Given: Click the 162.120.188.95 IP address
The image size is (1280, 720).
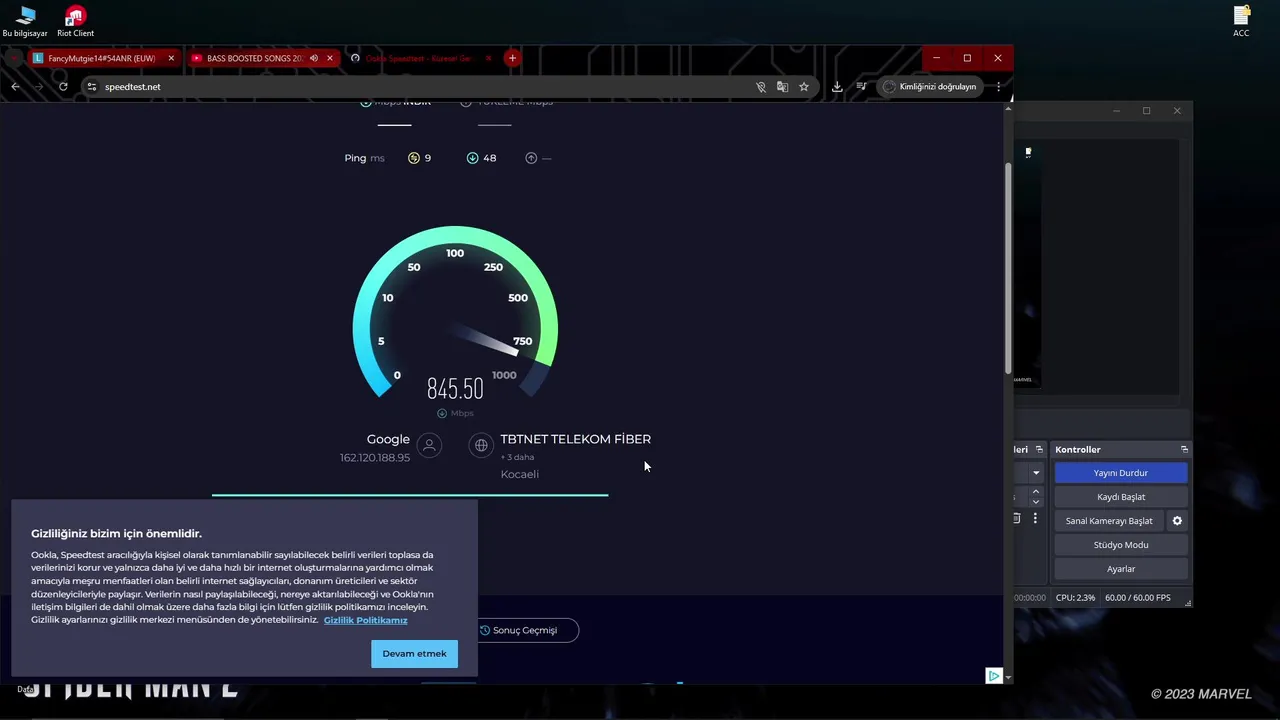Looking at the screenshot, I should (375, 458).
